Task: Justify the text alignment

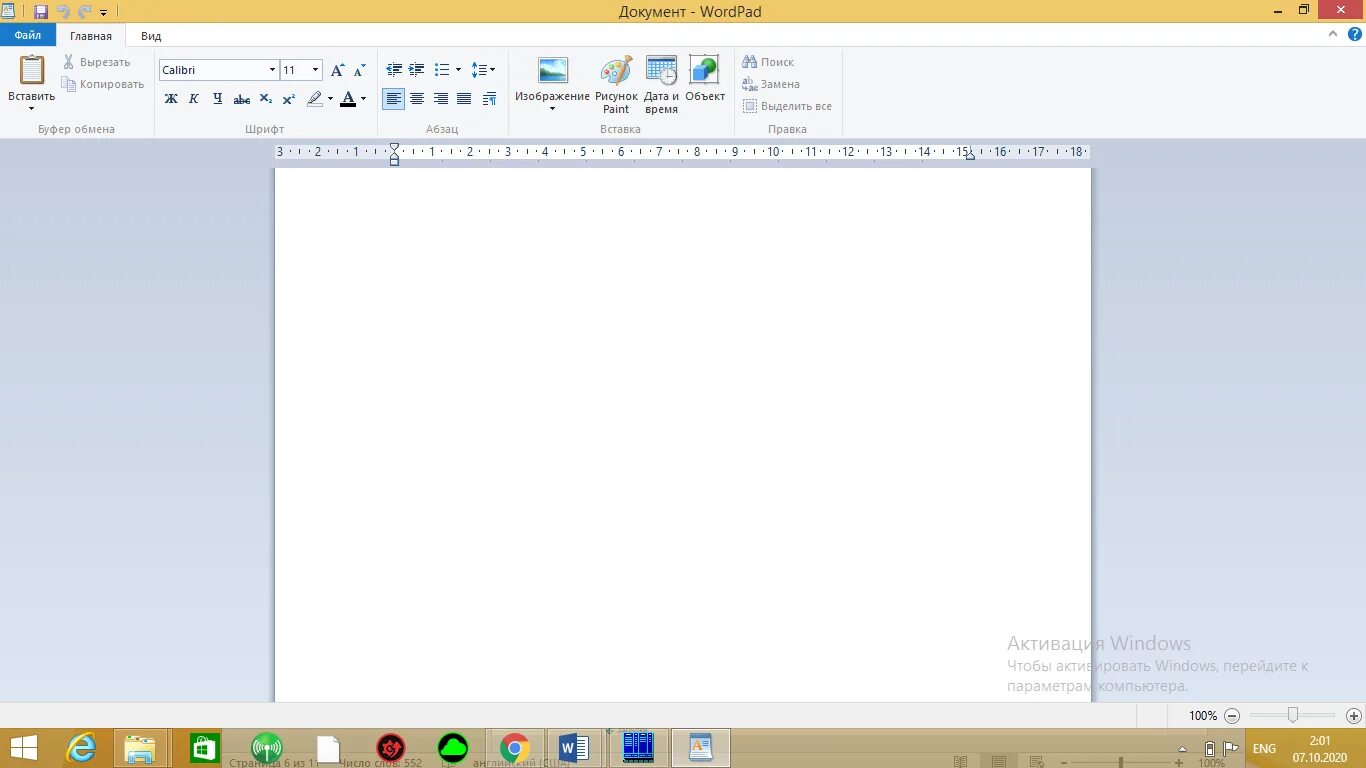Action: tap(464, 99)
